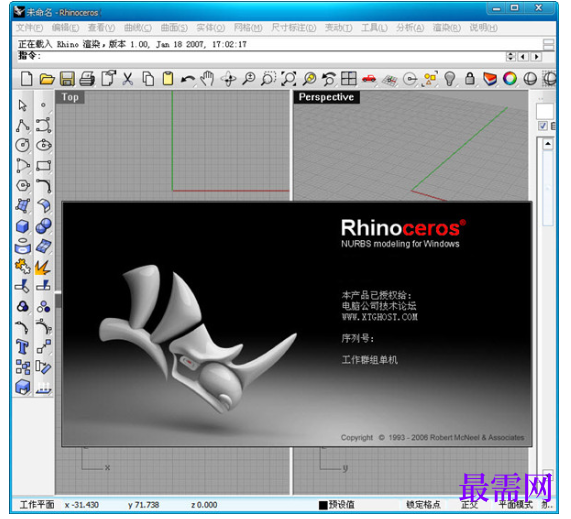Click the Lock objects padlock icon
The height and width of the screenshot is (519, 571).
(x=470, y=78)
